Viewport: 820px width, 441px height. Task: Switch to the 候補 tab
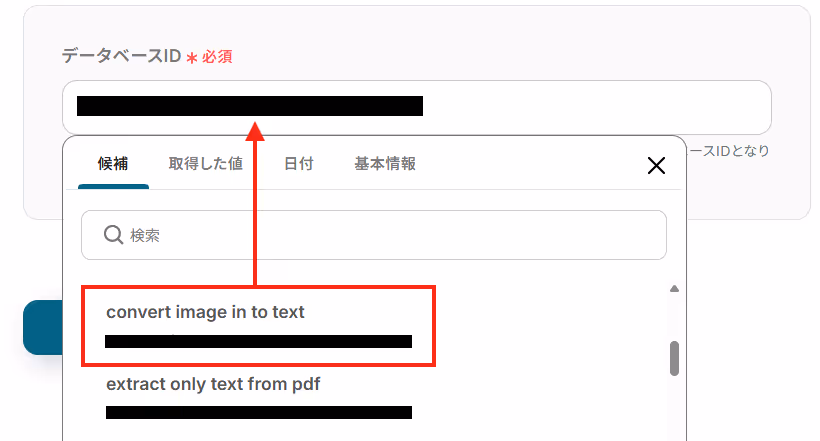point(113,164)
